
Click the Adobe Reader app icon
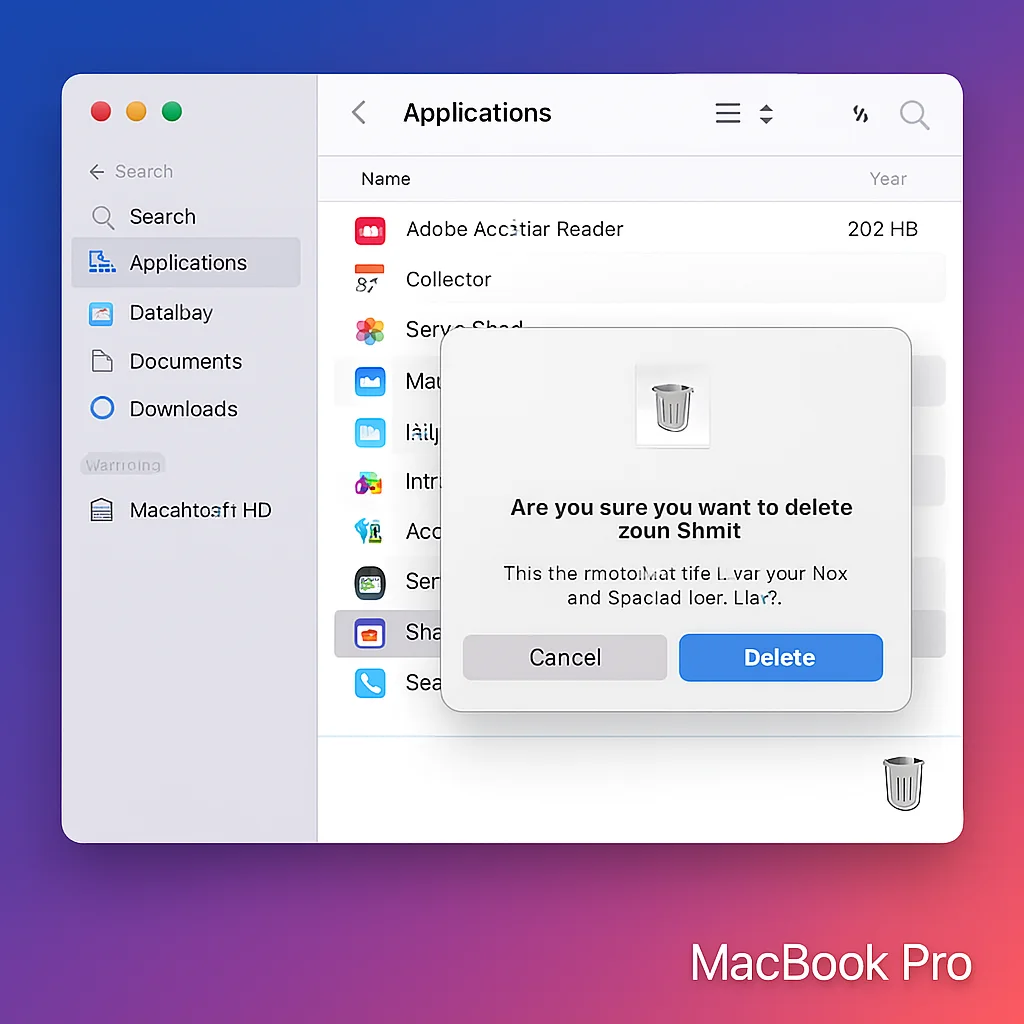click(370, 230)
